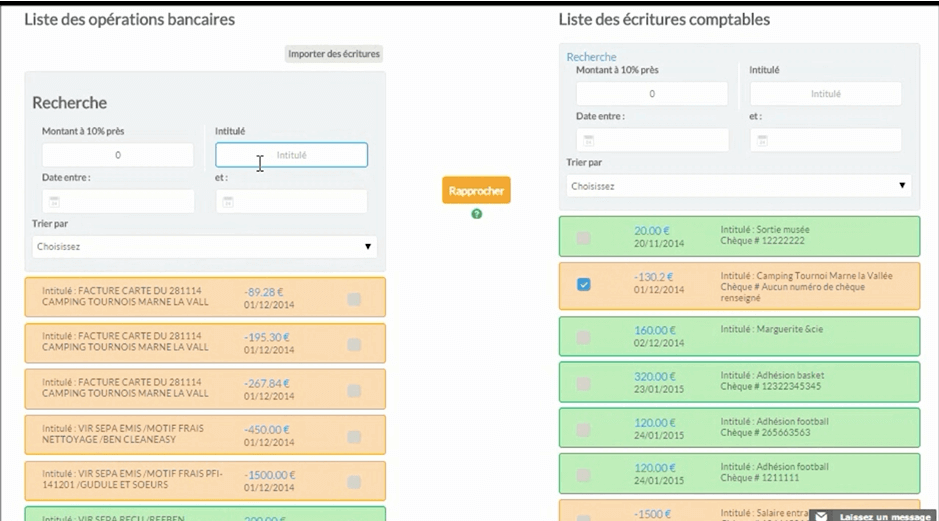
Task: Click calendar icon in accounting 'et' date field
Action: [x=762, y=141]
